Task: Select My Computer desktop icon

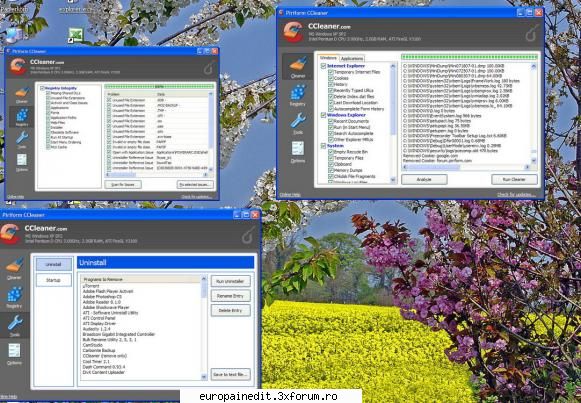Action: click(14, 36)
